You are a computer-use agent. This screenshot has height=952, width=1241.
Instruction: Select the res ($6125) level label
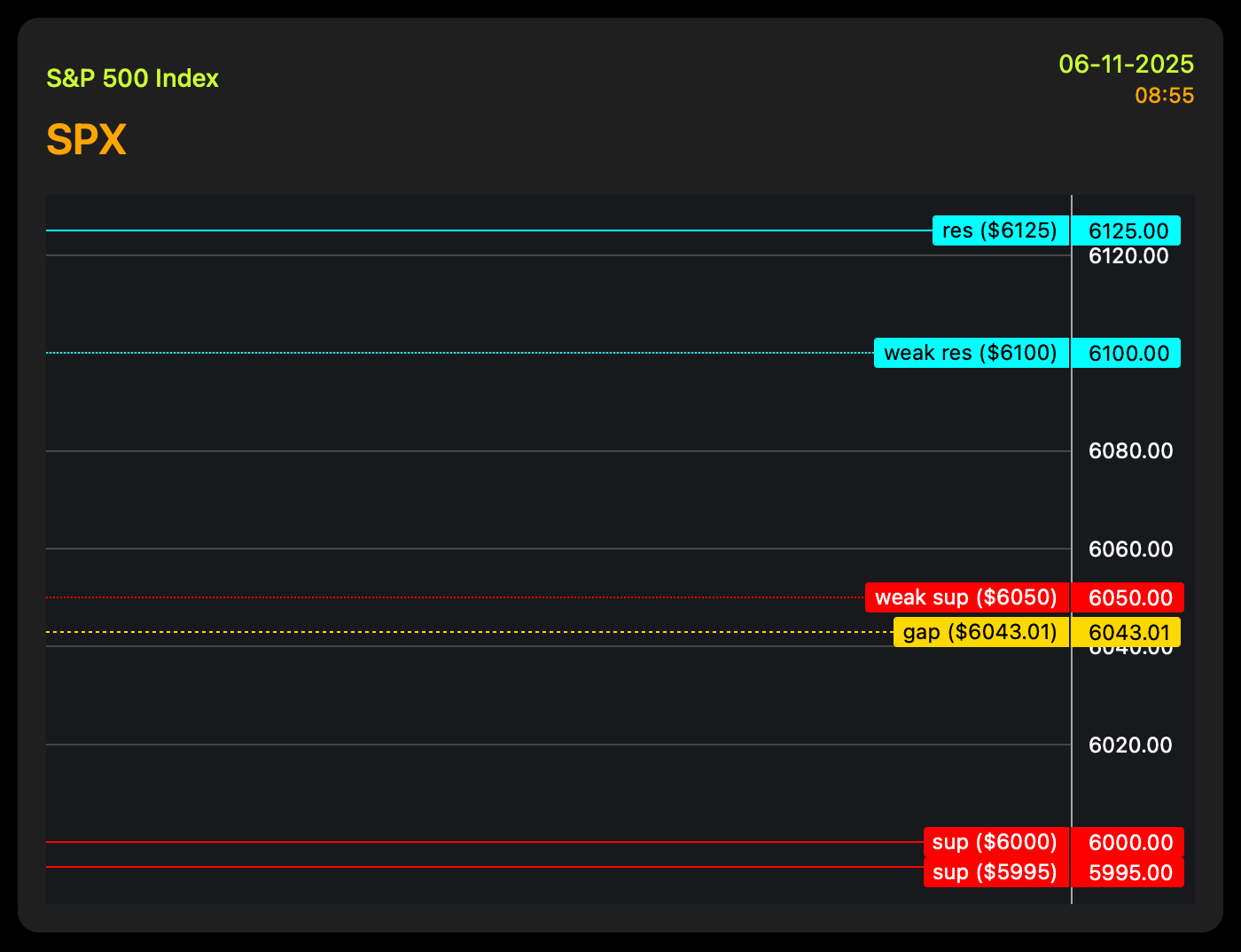[1001, 230]
